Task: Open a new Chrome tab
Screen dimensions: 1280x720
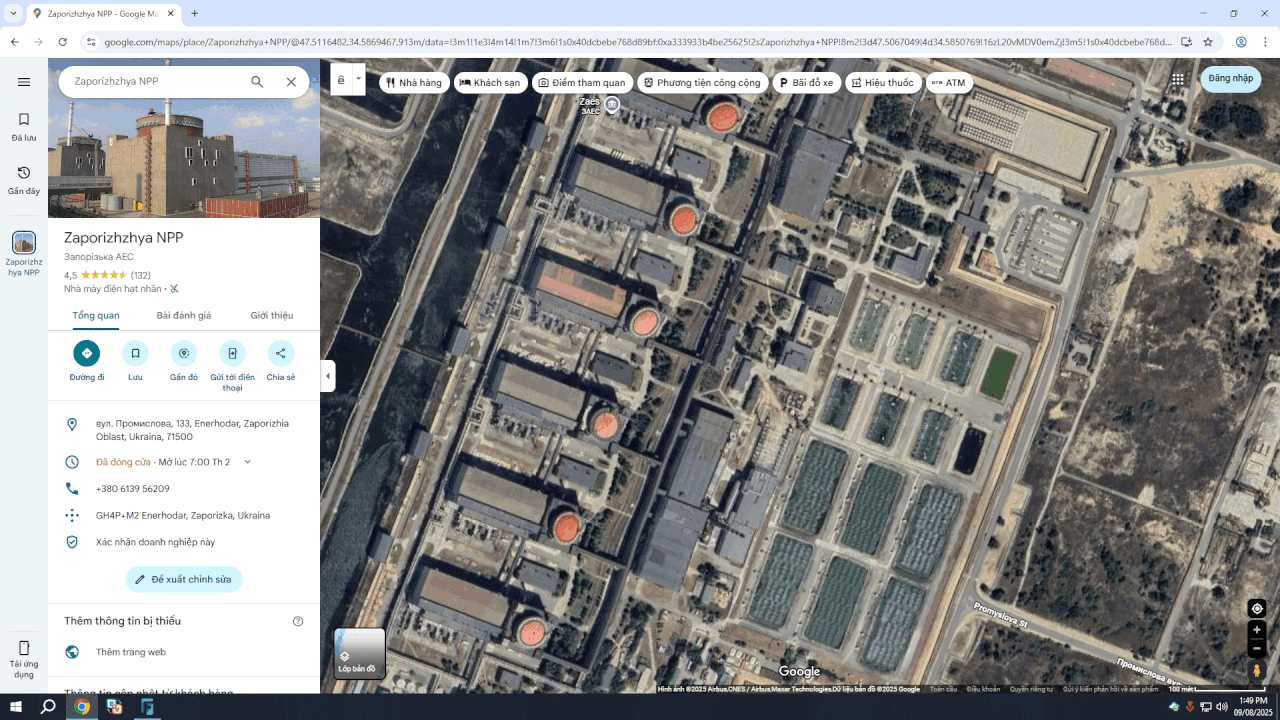Action: click(194, 13)
